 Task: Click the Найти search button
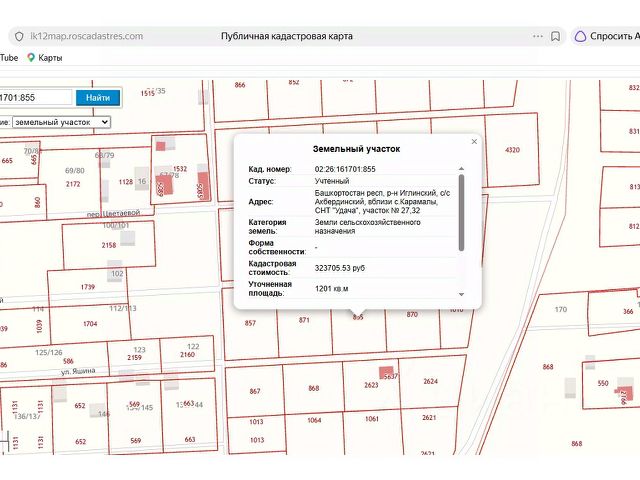coord(98,98)
